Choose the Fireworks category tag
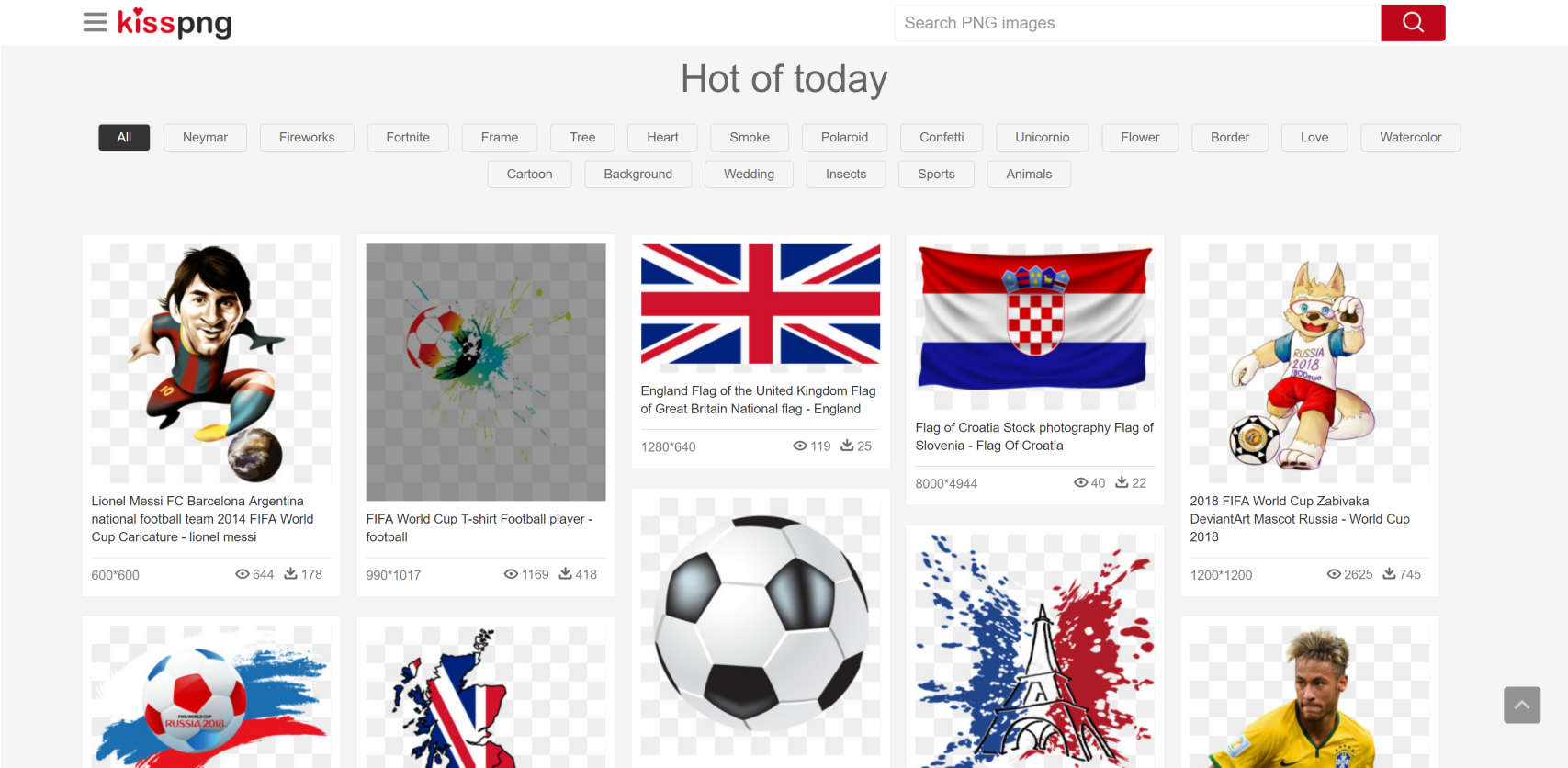1568x768 pixels. point(307,138)
